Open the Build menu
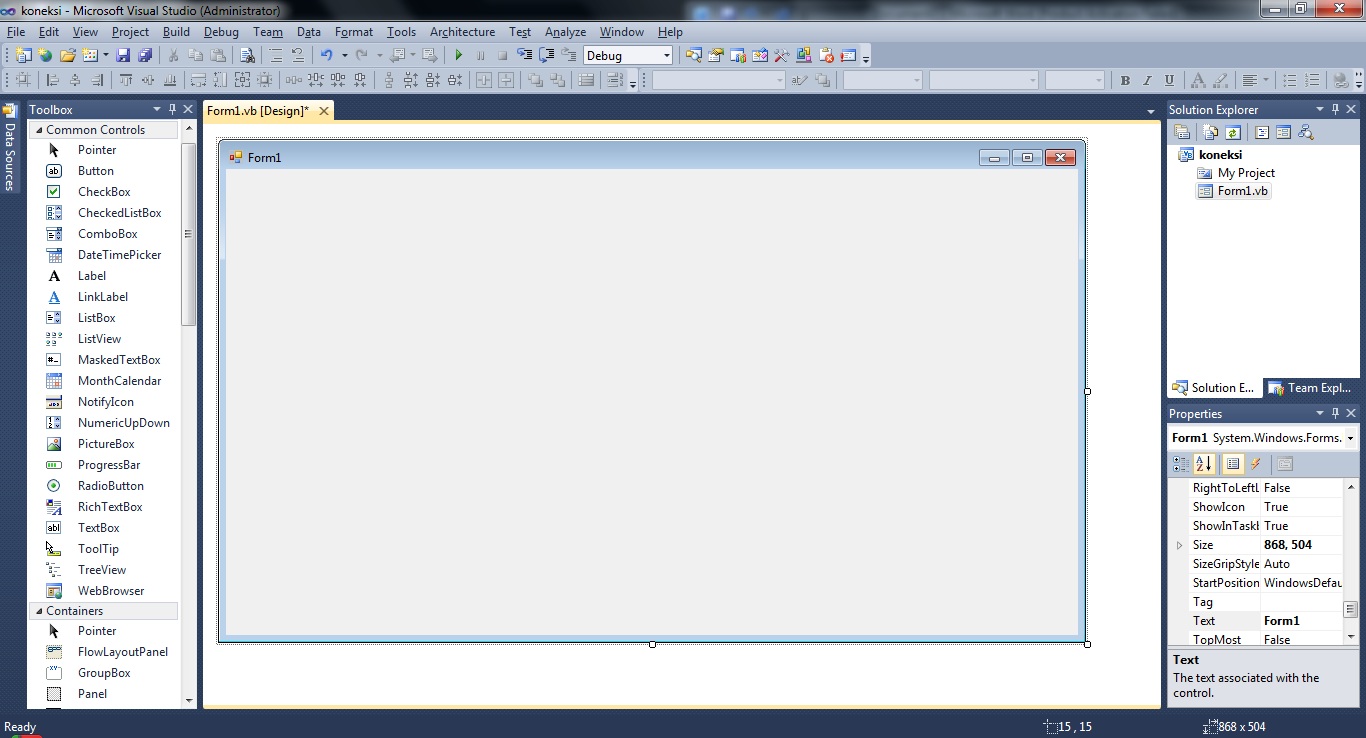The height and width of the screenshot is (738, 1366). pyautogui.click(x=176, y=32)
